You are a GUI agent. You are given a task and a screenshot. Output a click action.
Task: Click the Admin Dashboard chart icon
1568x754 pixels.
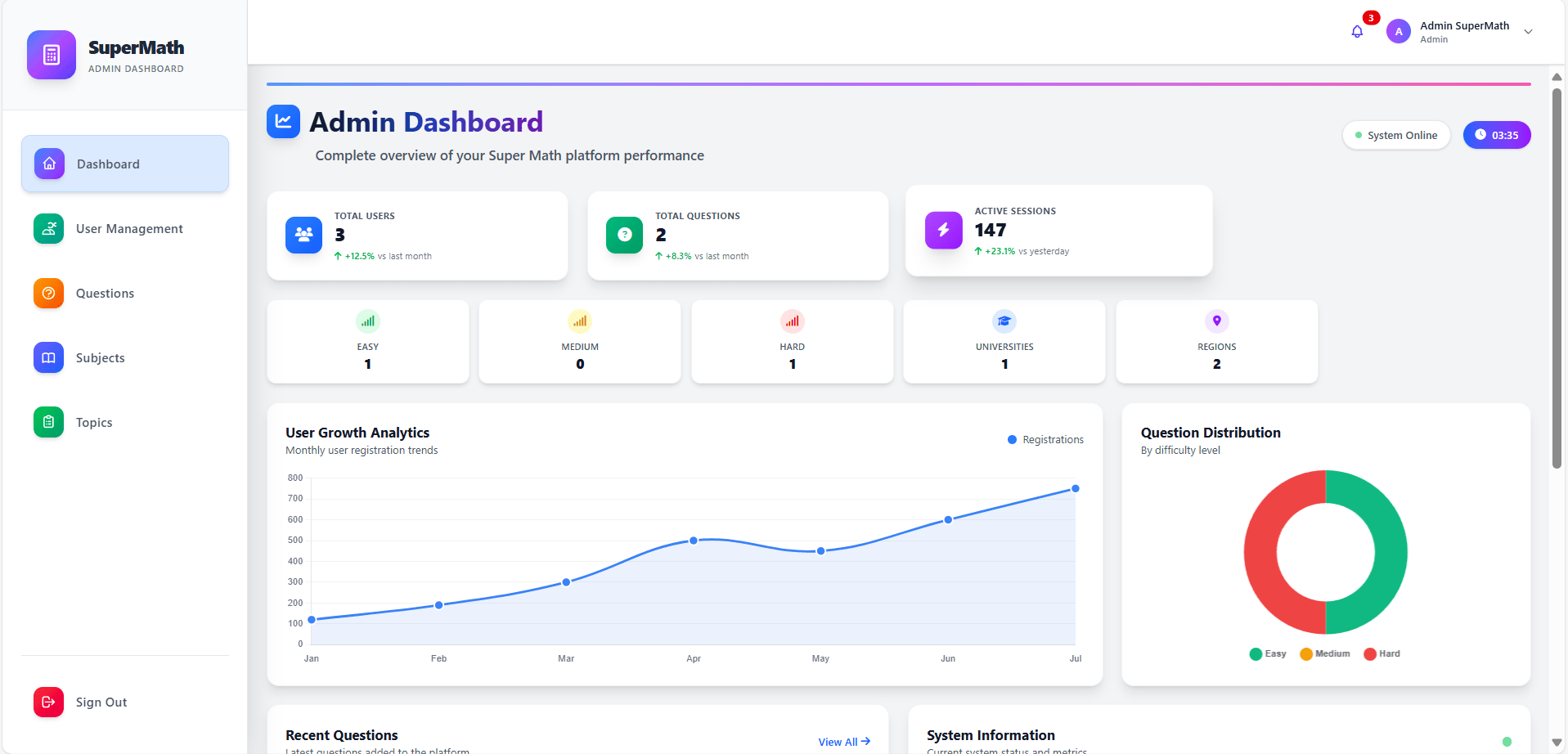click(x=283, y=122)
